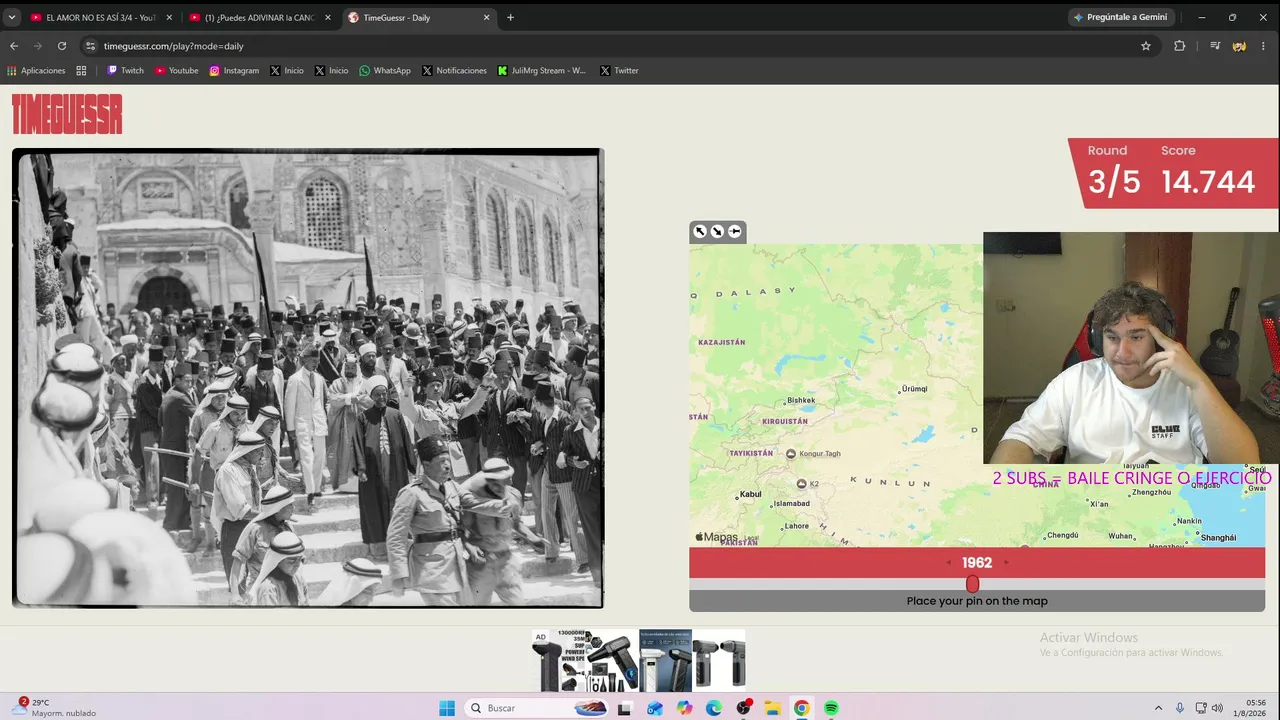Click the 1962 year value
This screenshot has width=1280, height=720.
(977, 563)
